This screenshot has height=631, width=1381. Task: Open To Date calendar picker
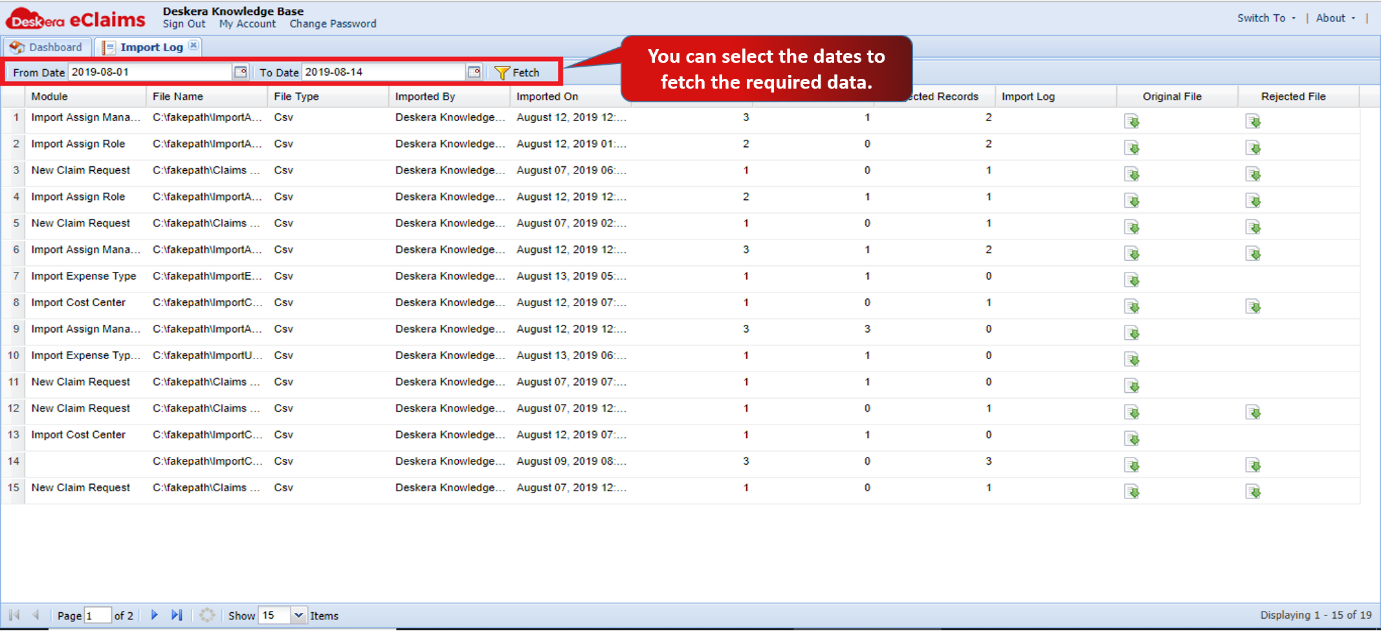coord(474,72)
